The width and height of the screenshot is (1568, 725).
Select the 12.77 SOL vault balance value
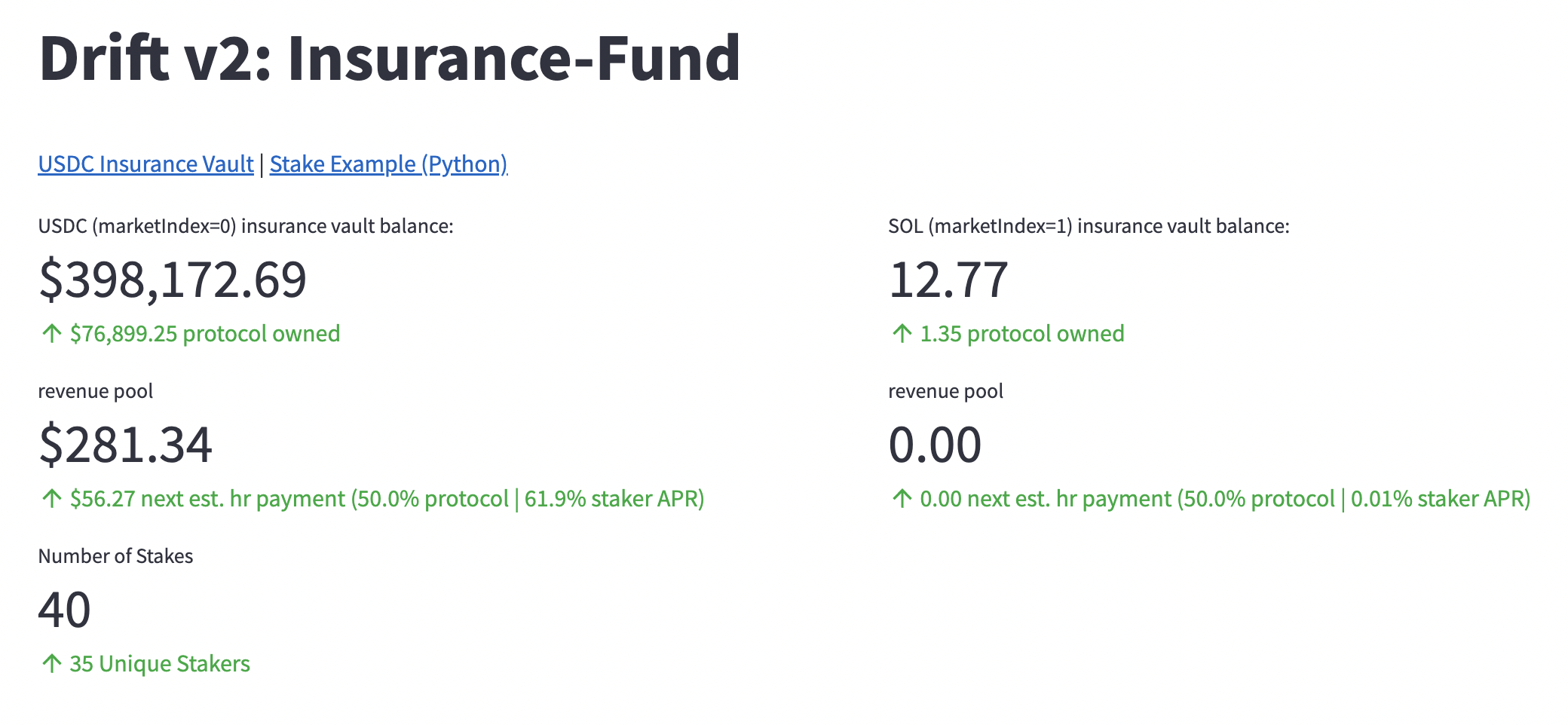948,280
